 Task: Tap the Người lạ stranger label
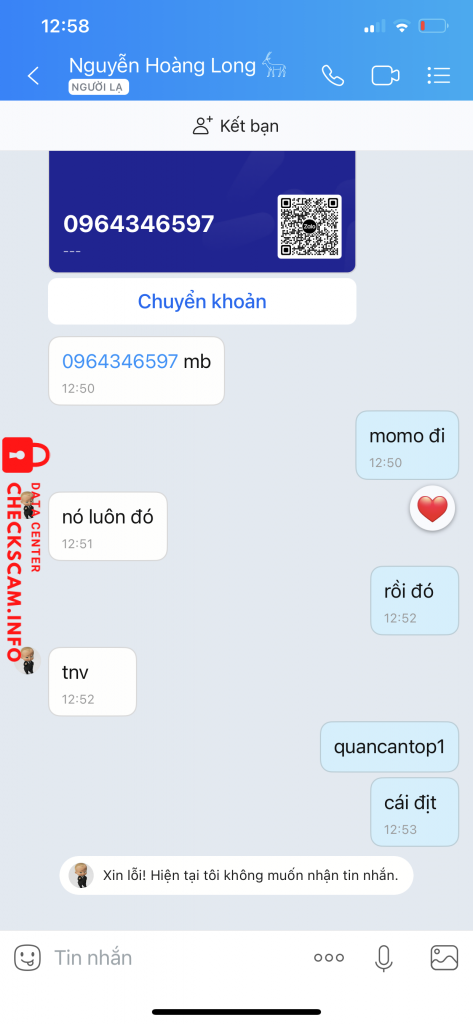99,88
